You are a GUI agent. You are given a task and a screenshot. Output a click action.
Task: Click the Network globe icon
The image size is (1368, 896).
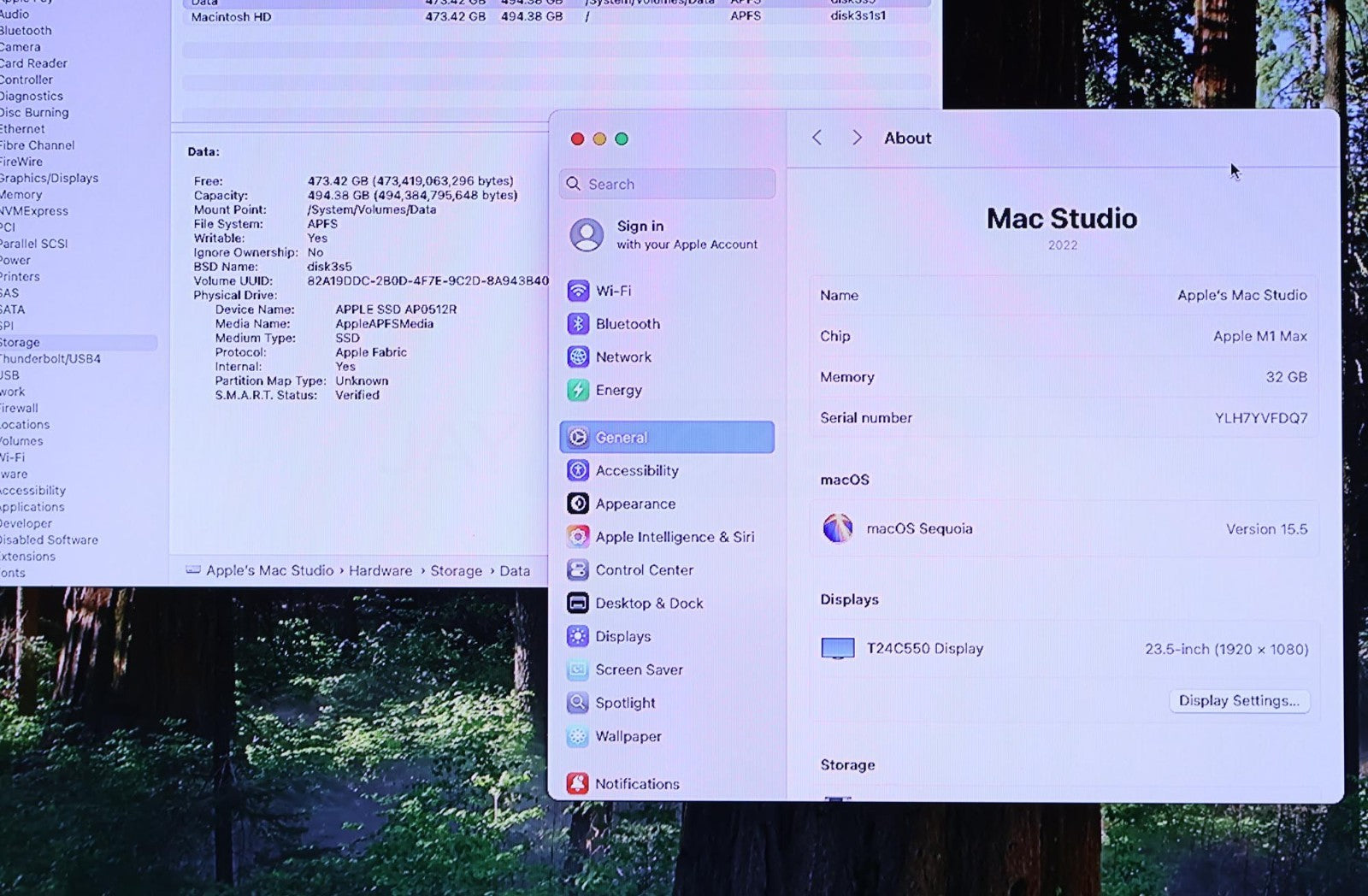pyautogui.click(x=578, y=357)
